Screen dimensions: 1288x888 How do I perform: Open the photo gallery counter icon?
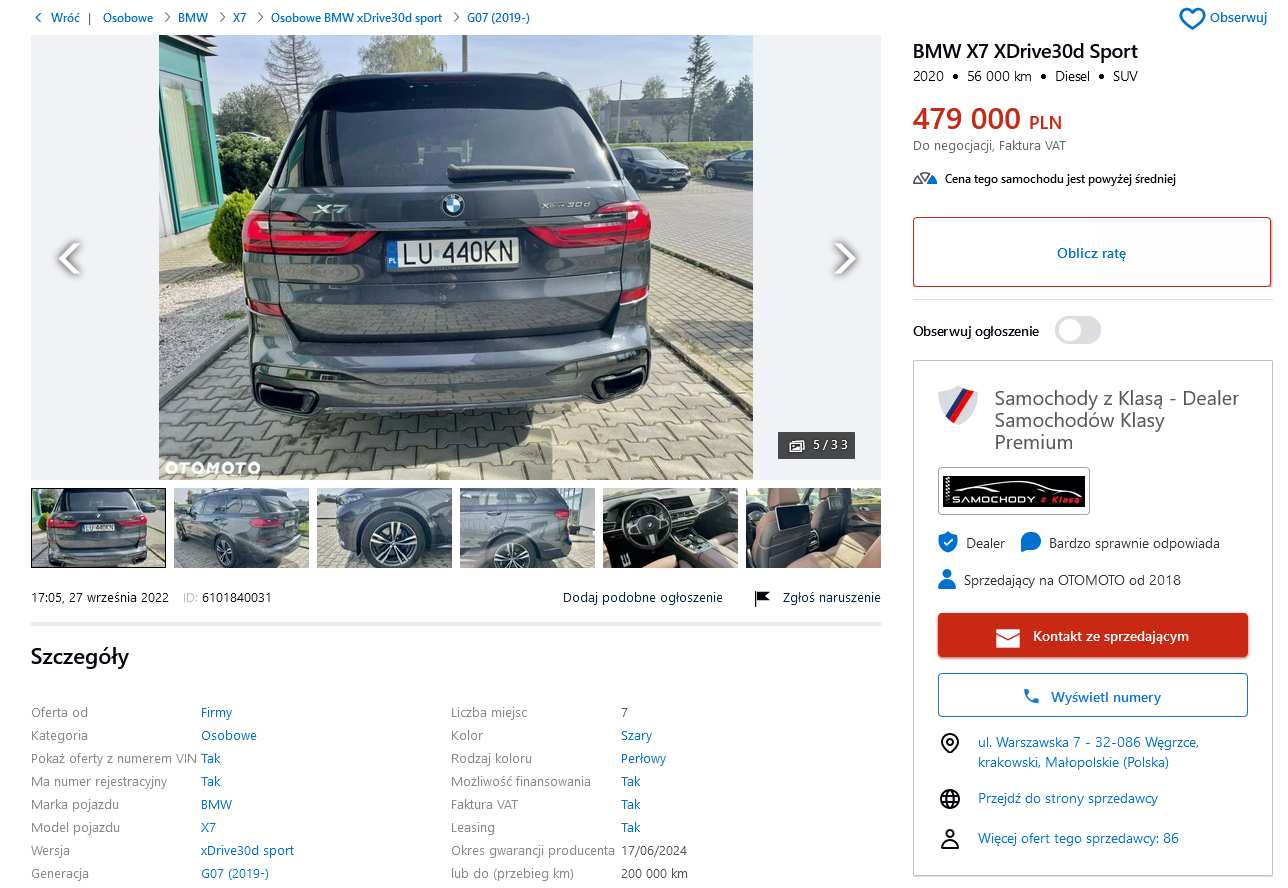point(797,446)
